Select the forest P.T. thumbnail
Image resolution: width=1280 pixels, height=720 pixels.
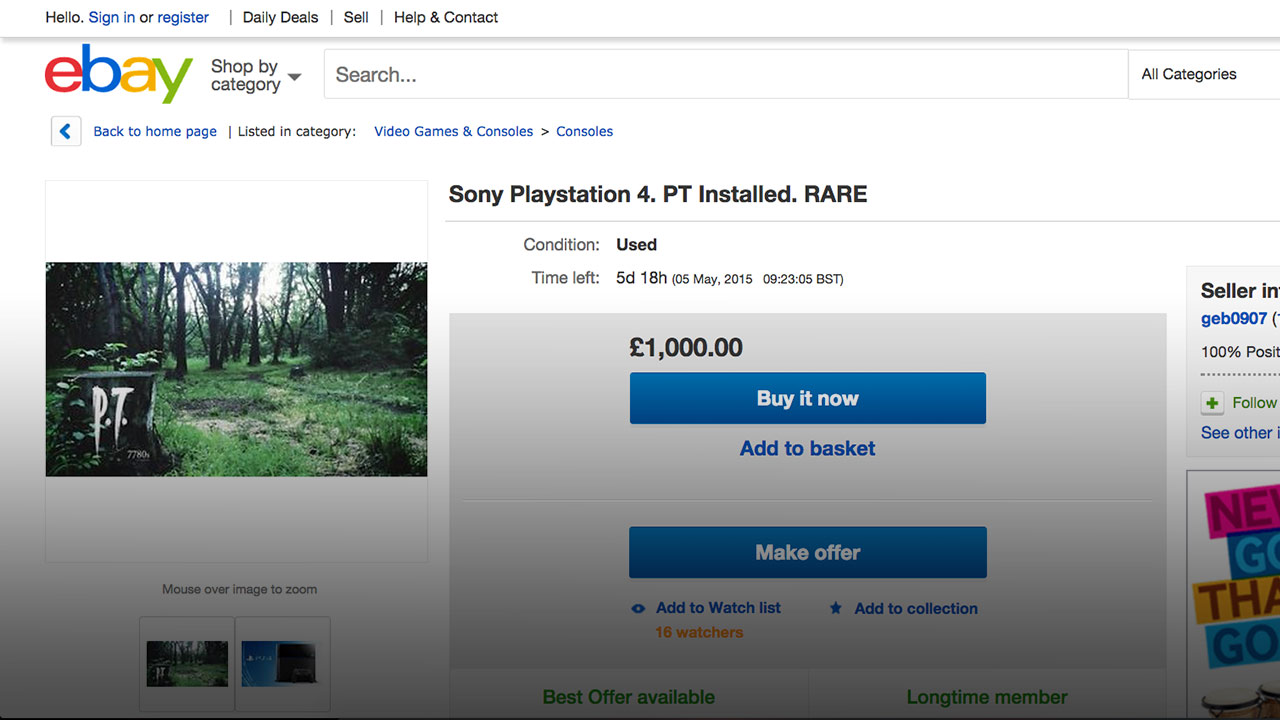187,663
